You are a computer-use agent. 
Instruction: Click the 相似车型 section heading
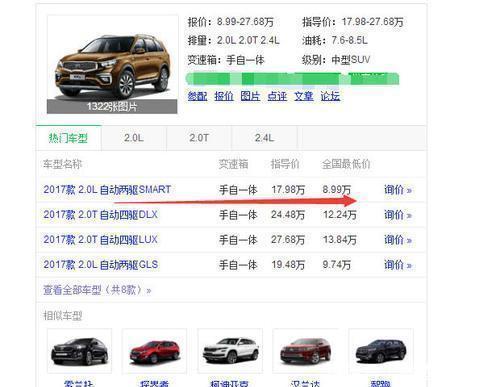click(63, 315)
